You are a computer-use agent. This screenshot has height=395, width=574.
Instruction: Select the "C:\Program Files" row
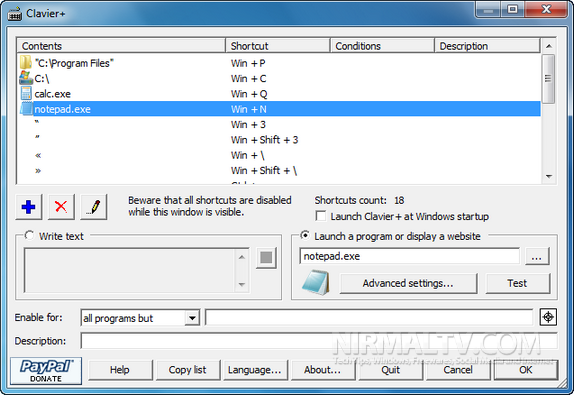click(x=279, y=63)
